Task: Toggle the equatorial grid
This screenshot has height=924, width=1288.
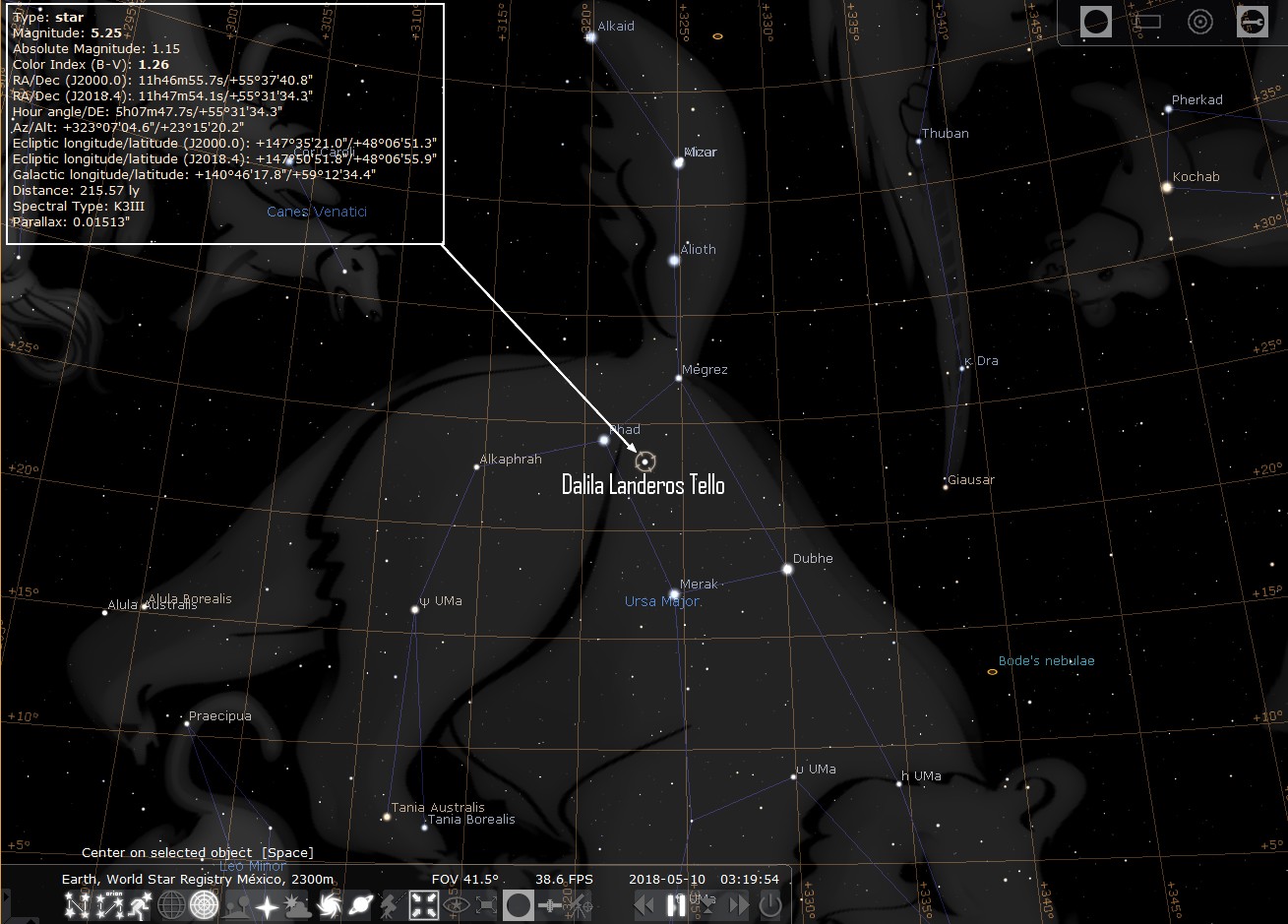Action: tap(171, 905)
